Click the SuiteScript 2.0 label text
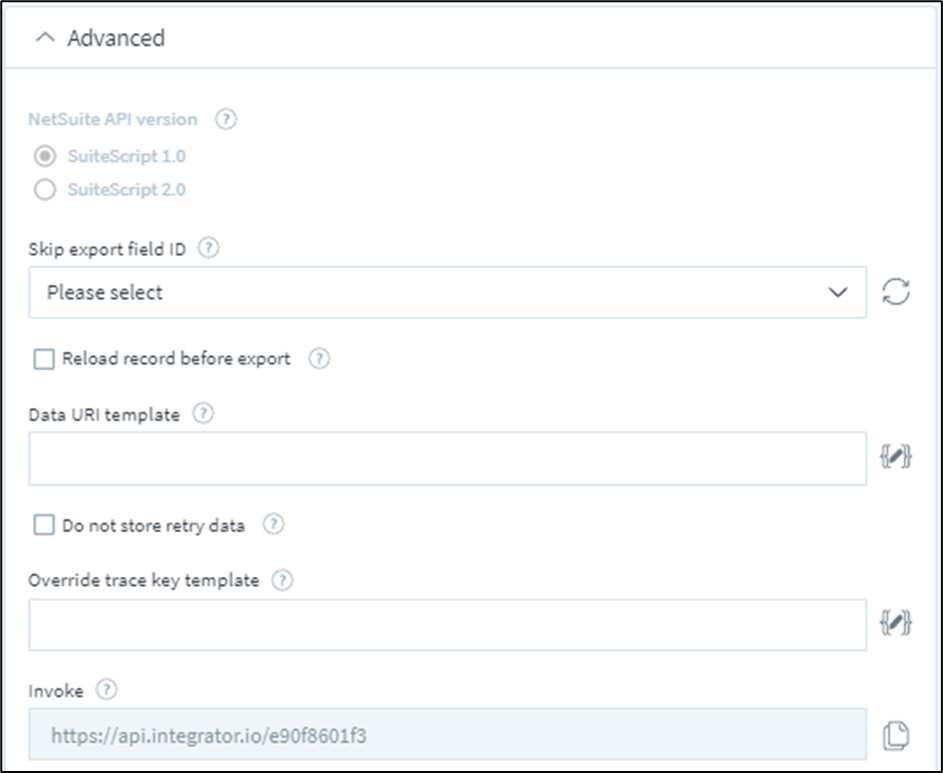This screenshot has width=943, height=773. click(127, 189)
